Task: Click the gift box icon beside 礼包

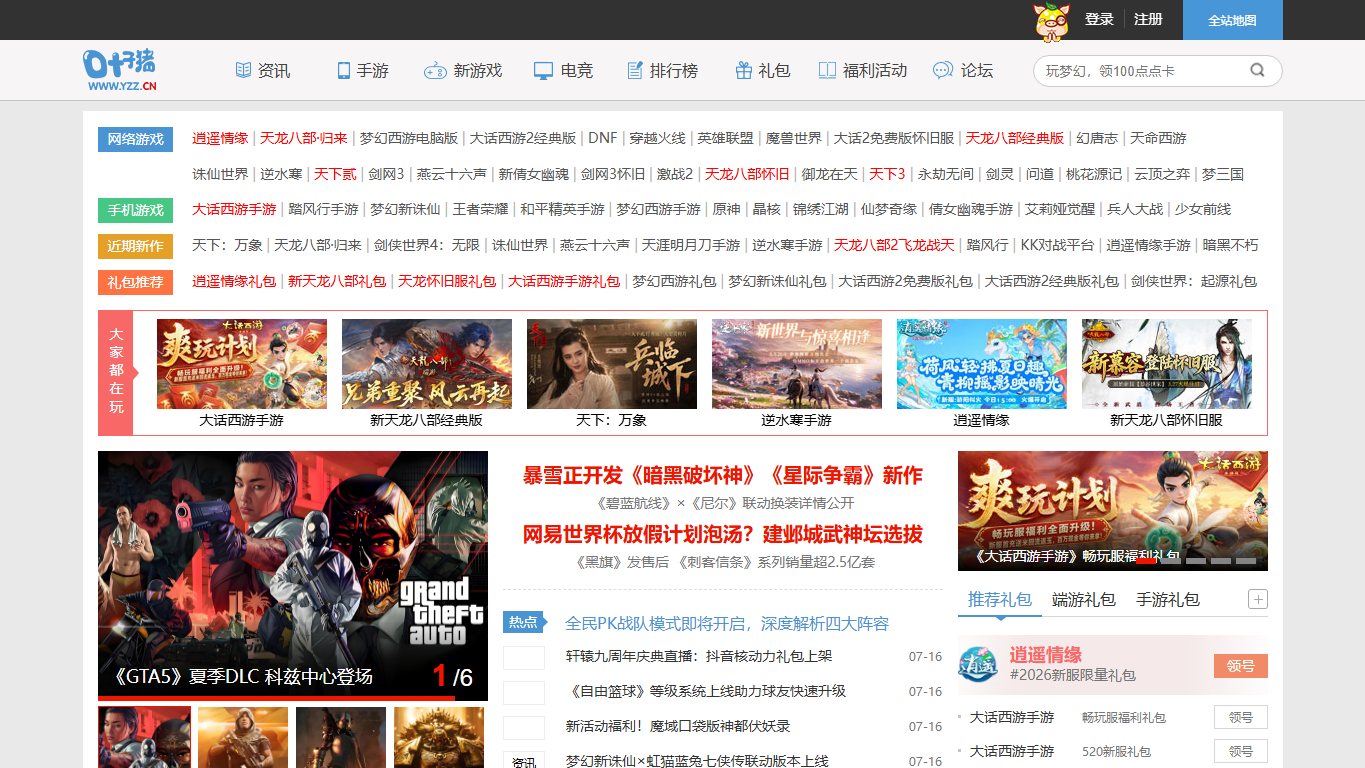Action: (743, 70)
